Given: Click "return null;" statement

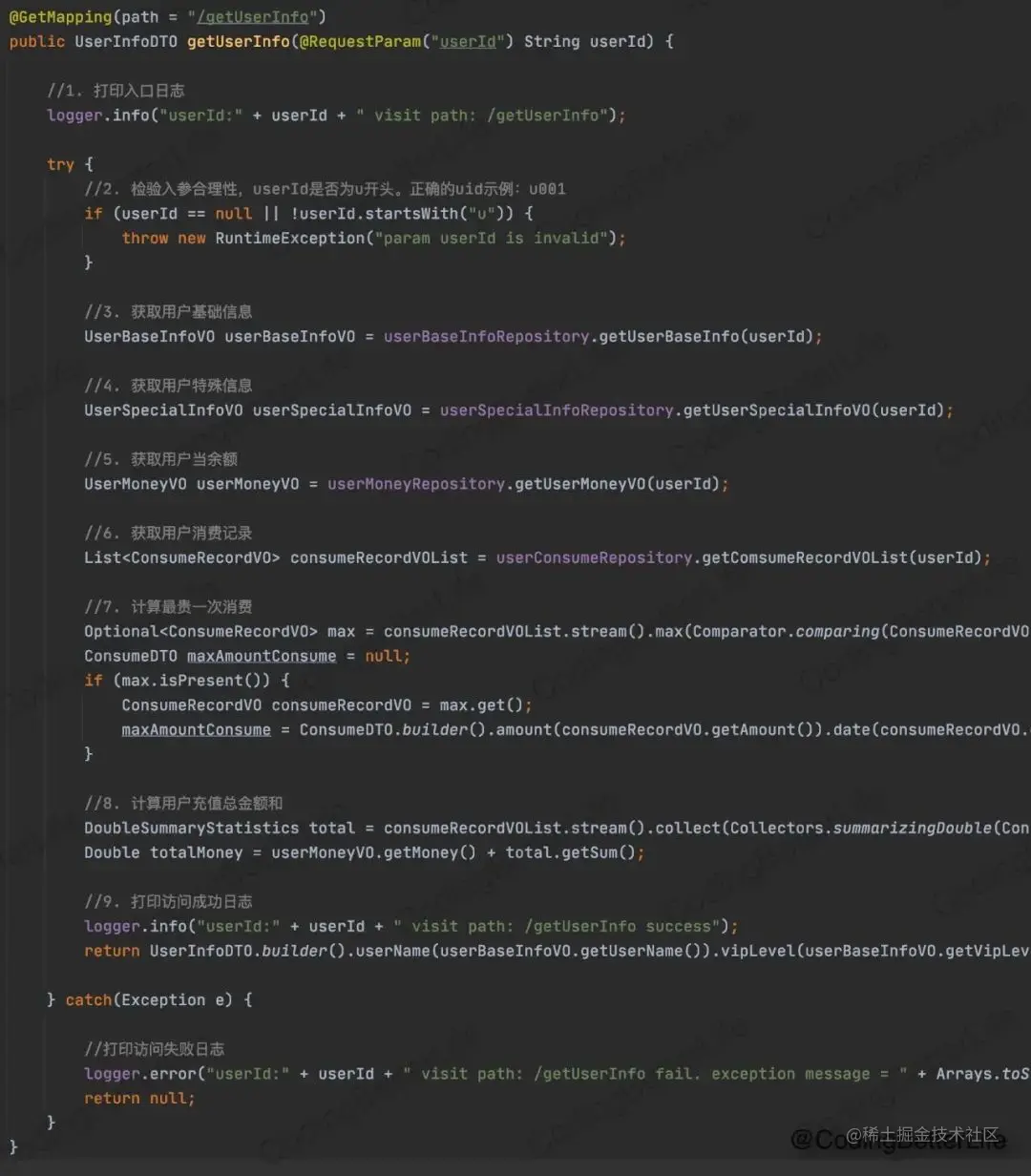Looking at the screenshot, I should coord(139,1099).
